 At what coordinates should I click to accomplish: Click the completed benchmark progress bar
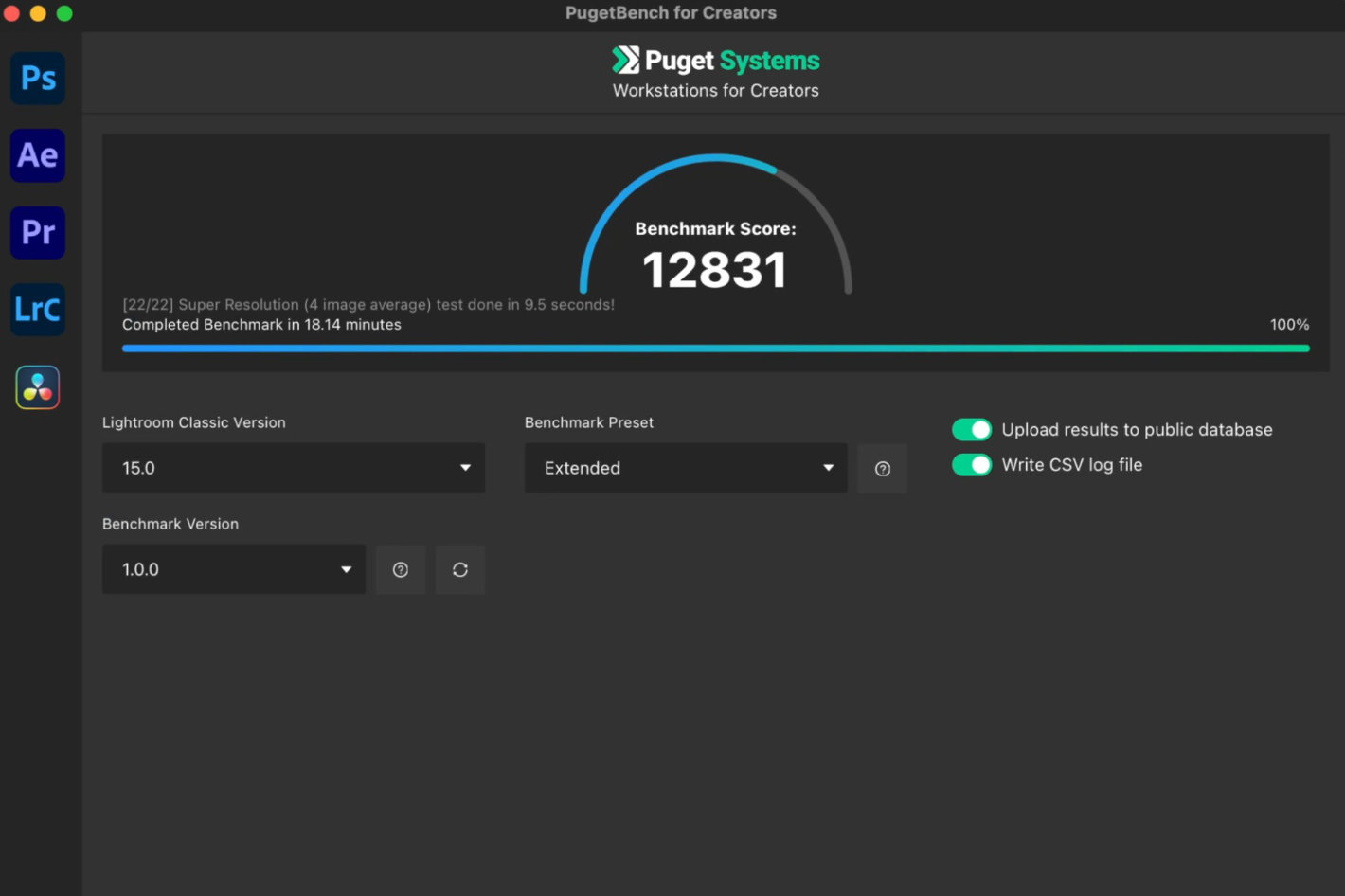coord(716,349)
